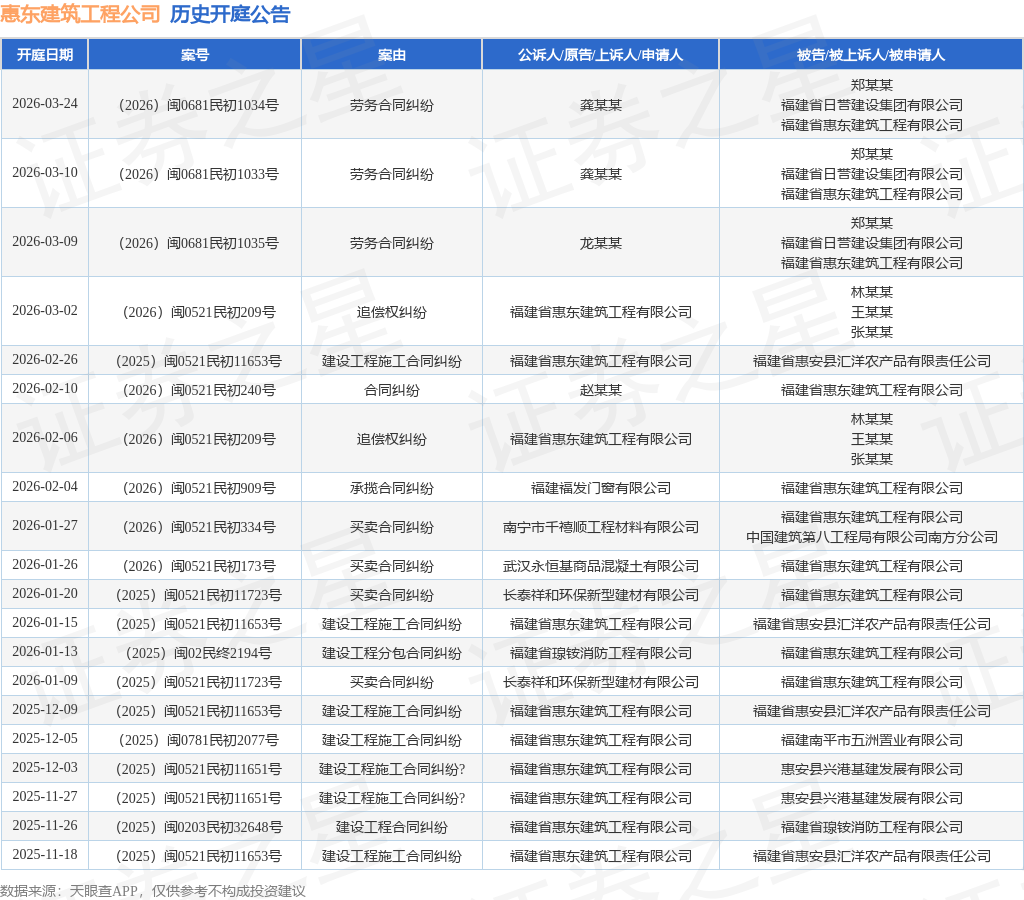Click case number (2026)闽0681民初1035号
The height and width of the screenshot is (900, 1024).
tap(198, 244)
